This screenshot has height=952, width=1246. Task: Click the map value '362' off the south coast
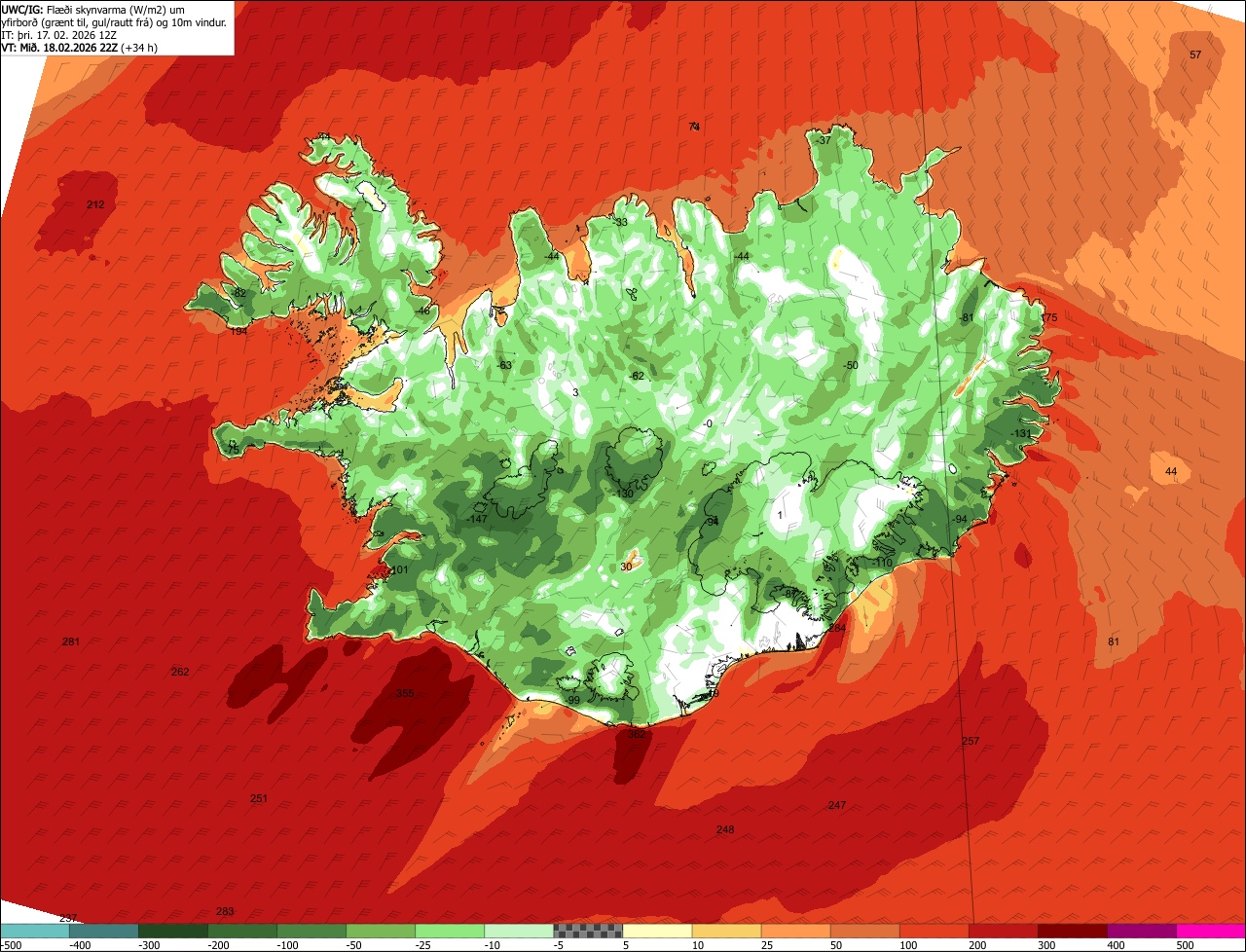(x=637, y=734)
